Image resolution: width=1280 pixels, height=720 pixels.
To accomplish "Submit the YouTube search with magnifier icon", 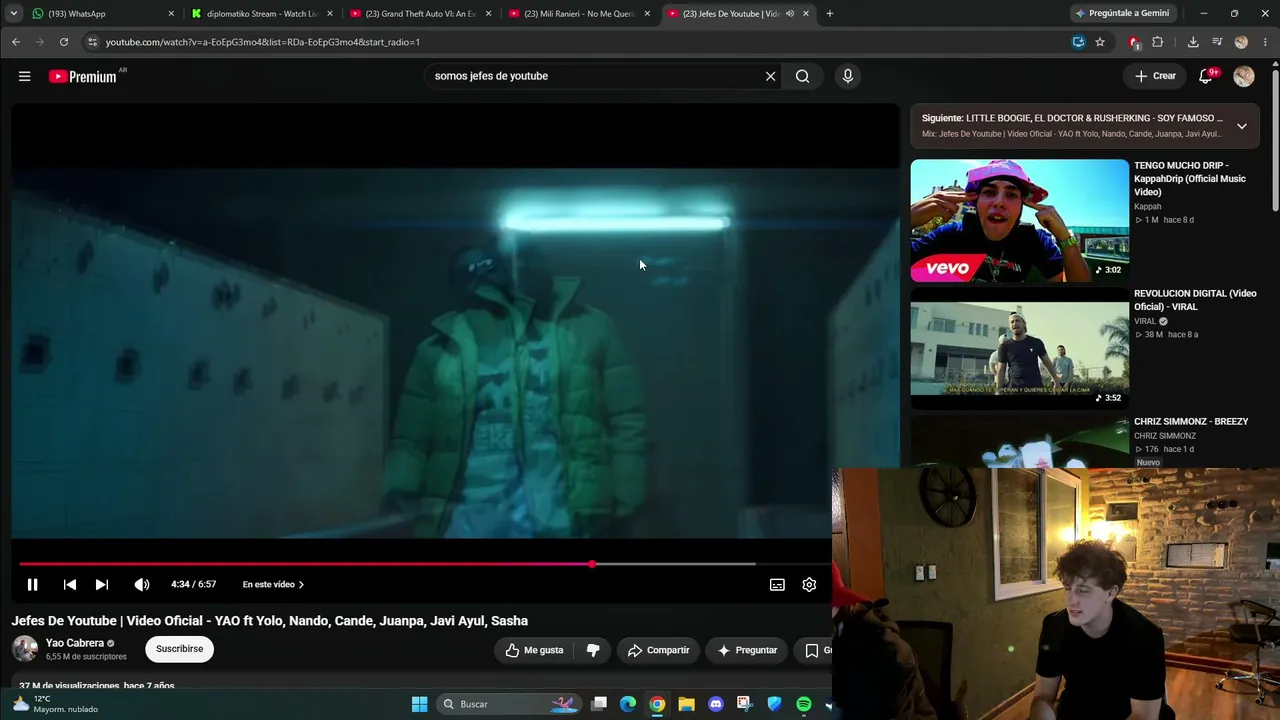I will point(802,76).
